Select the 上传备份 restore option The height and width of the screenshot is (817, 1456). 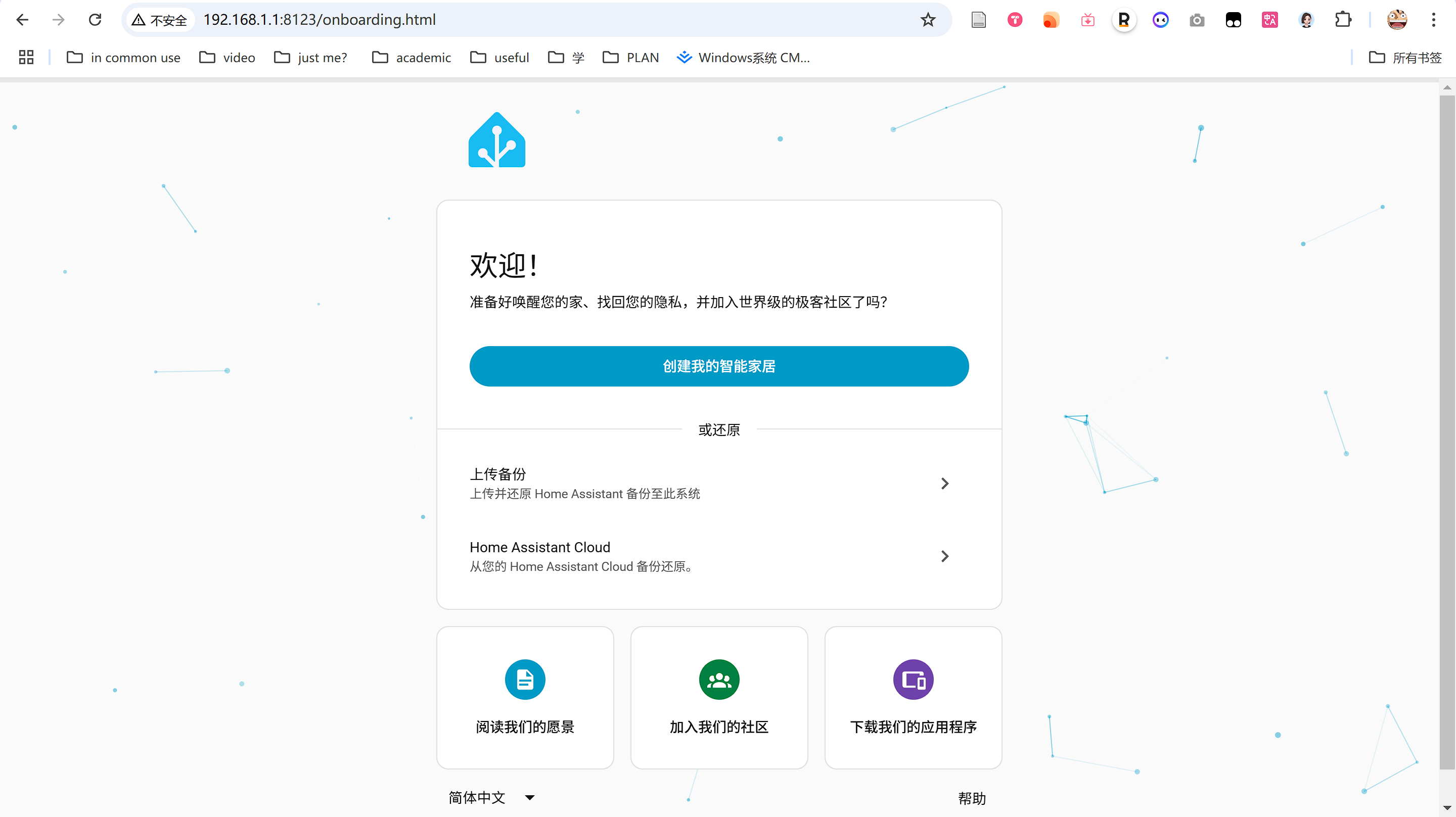click(719, 483)
